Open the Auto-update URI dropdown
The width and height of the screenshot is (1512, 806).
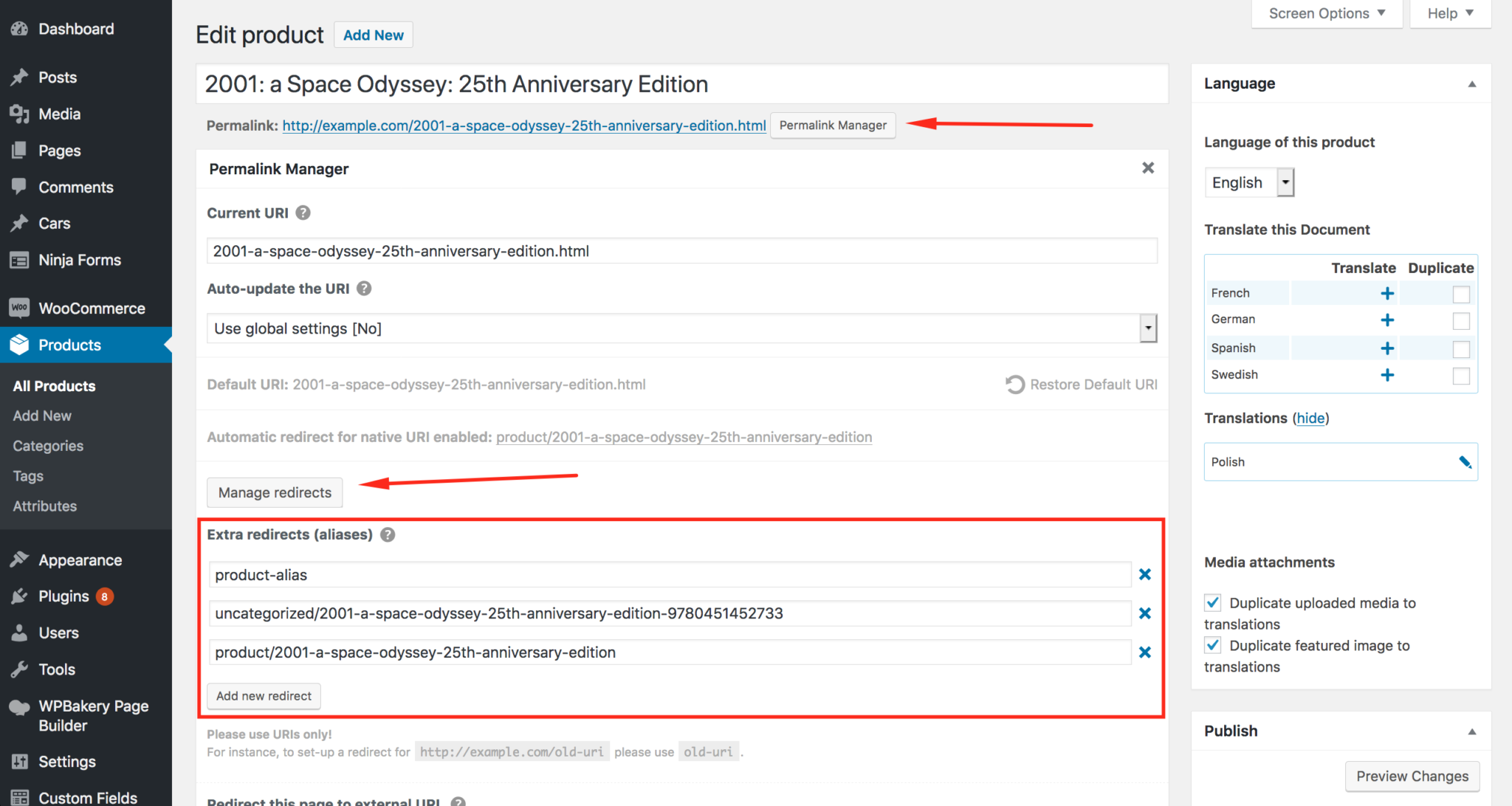681,328
